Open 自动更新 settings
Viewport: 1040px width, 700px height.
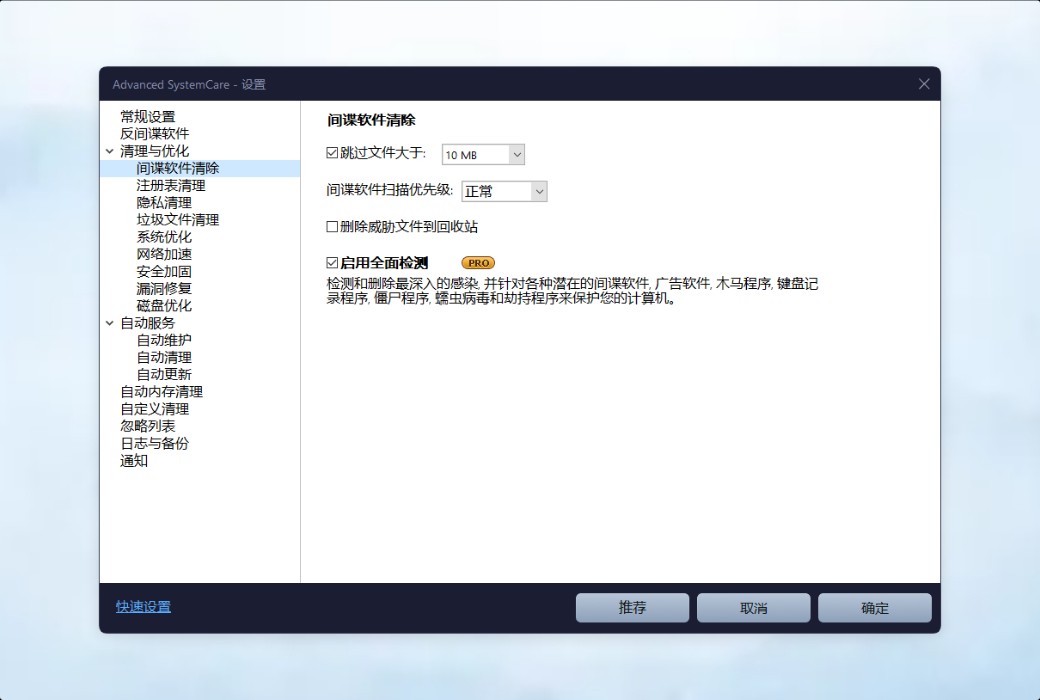click(x=164, y=375)
